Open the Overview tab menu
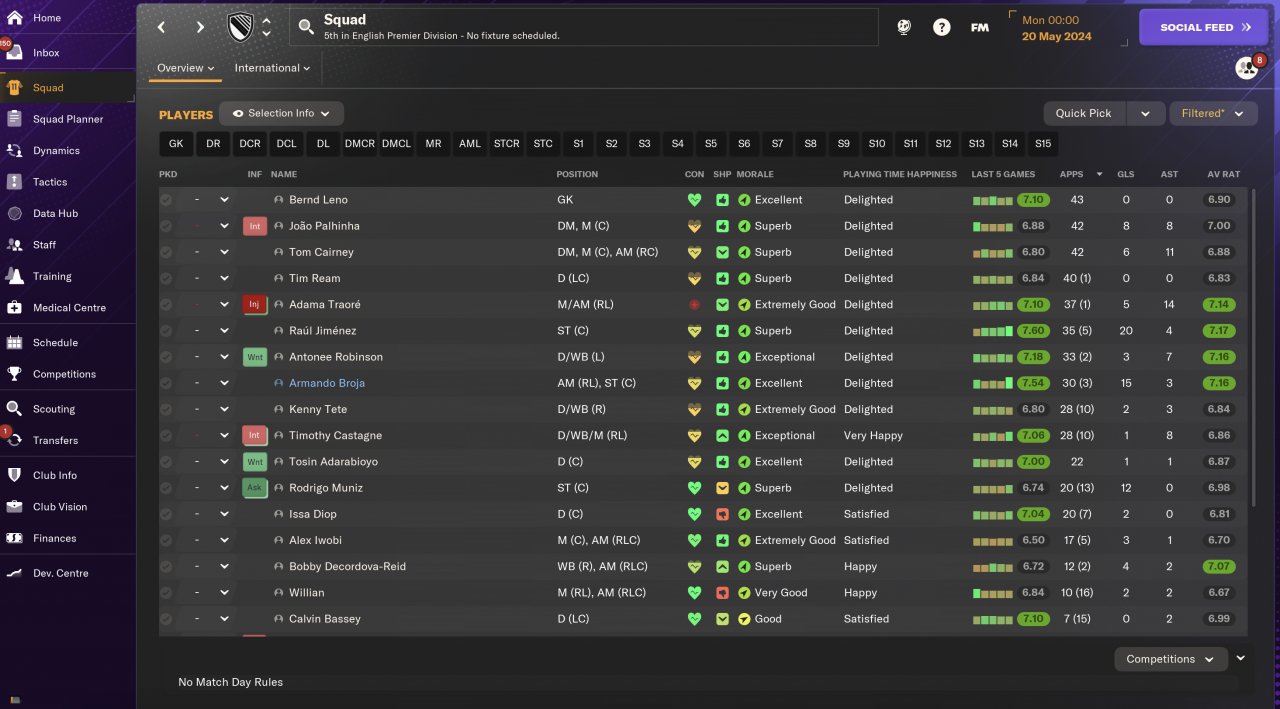1280x709 pixels. pyautogui.click(x=185, y=68)
